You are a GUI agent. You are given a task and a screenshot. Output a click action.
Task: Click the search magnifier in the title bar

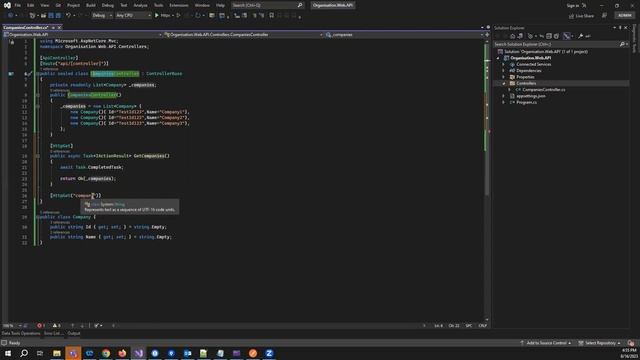pos(300,5)
